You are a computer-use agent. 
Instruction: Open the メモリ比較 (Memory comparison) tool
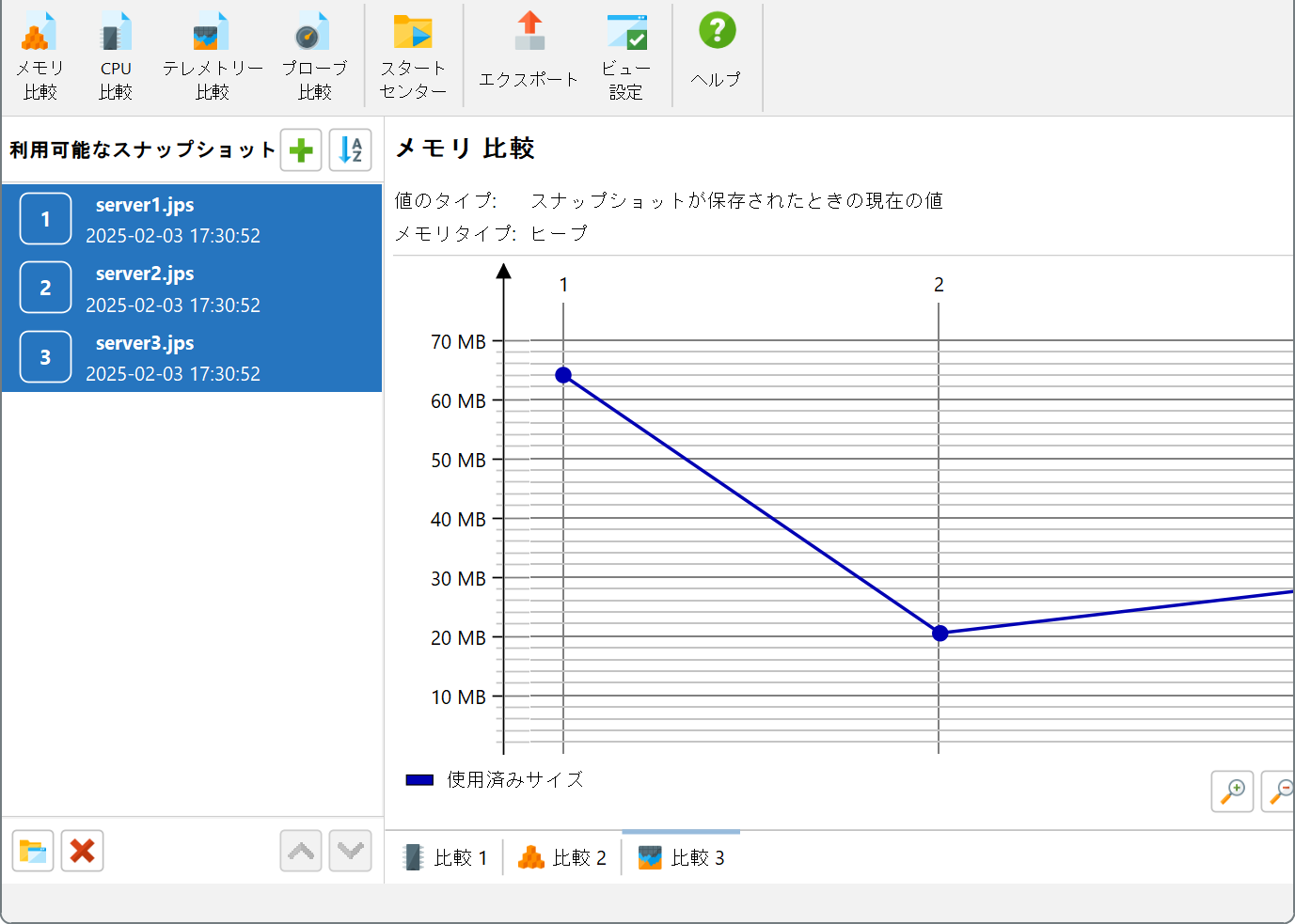point(39,56)
